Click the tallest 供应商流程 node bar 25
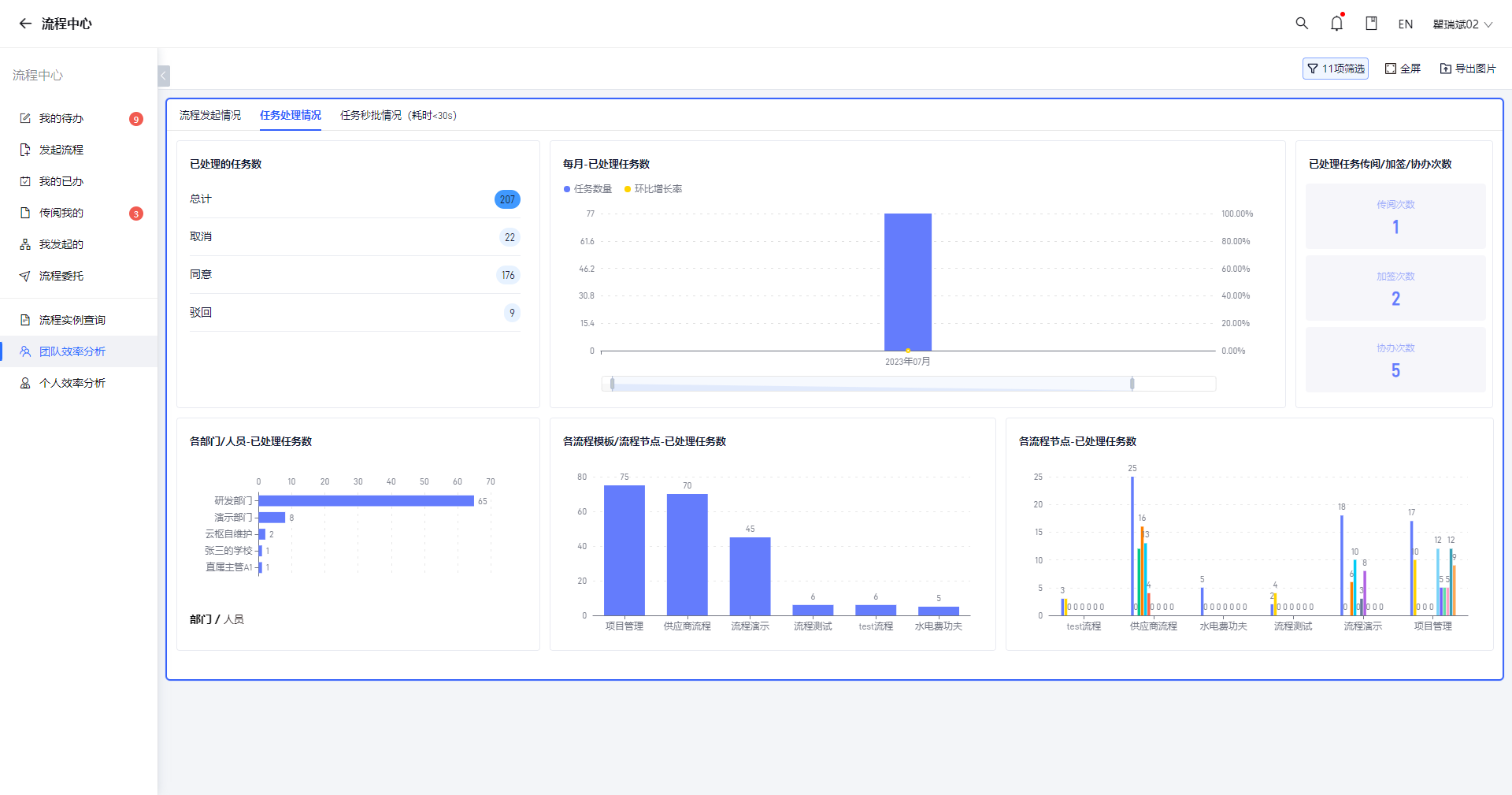The image size is (1512, 795). tap(1132, 546)
